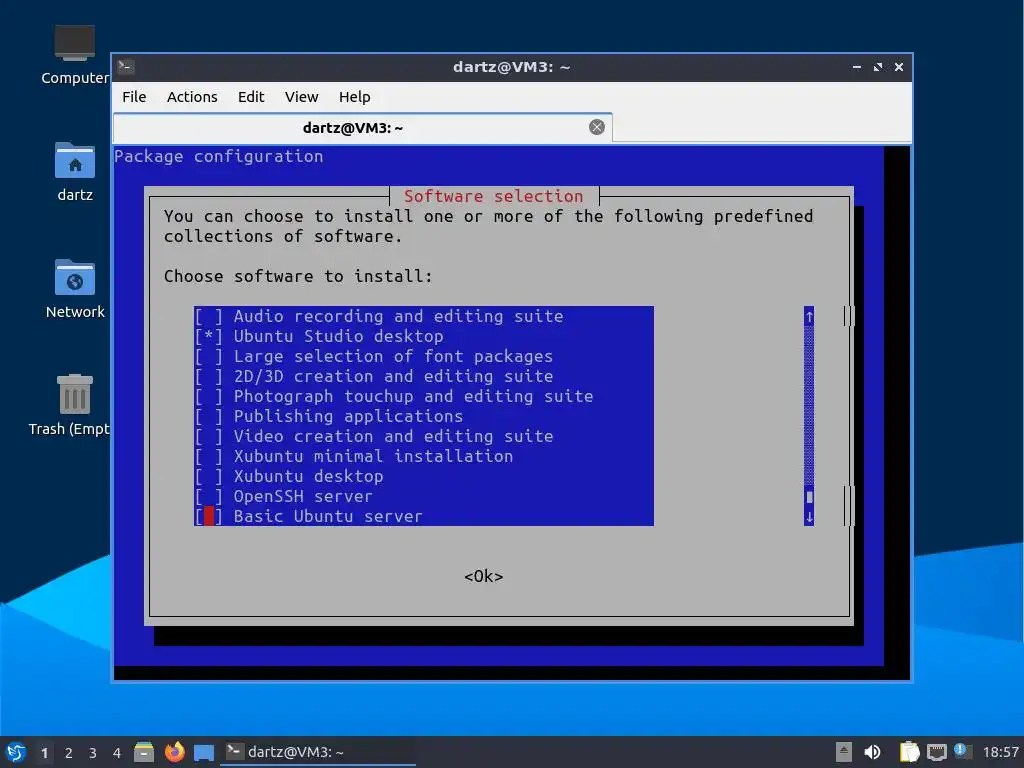Switch to workspace 3
The width and height of the screenshot is (1024, 768).
(93, 753)
